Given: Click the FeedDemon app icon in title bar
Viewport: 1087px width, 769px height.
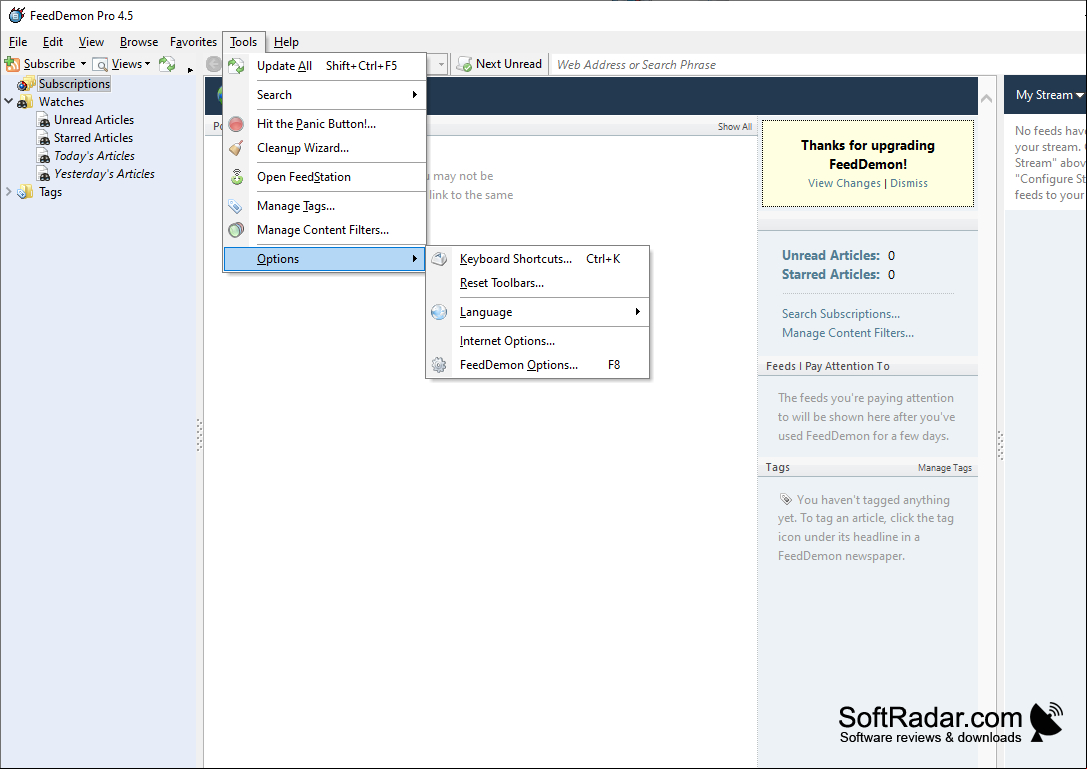Looking at the screenshot, I should point(17,15).
